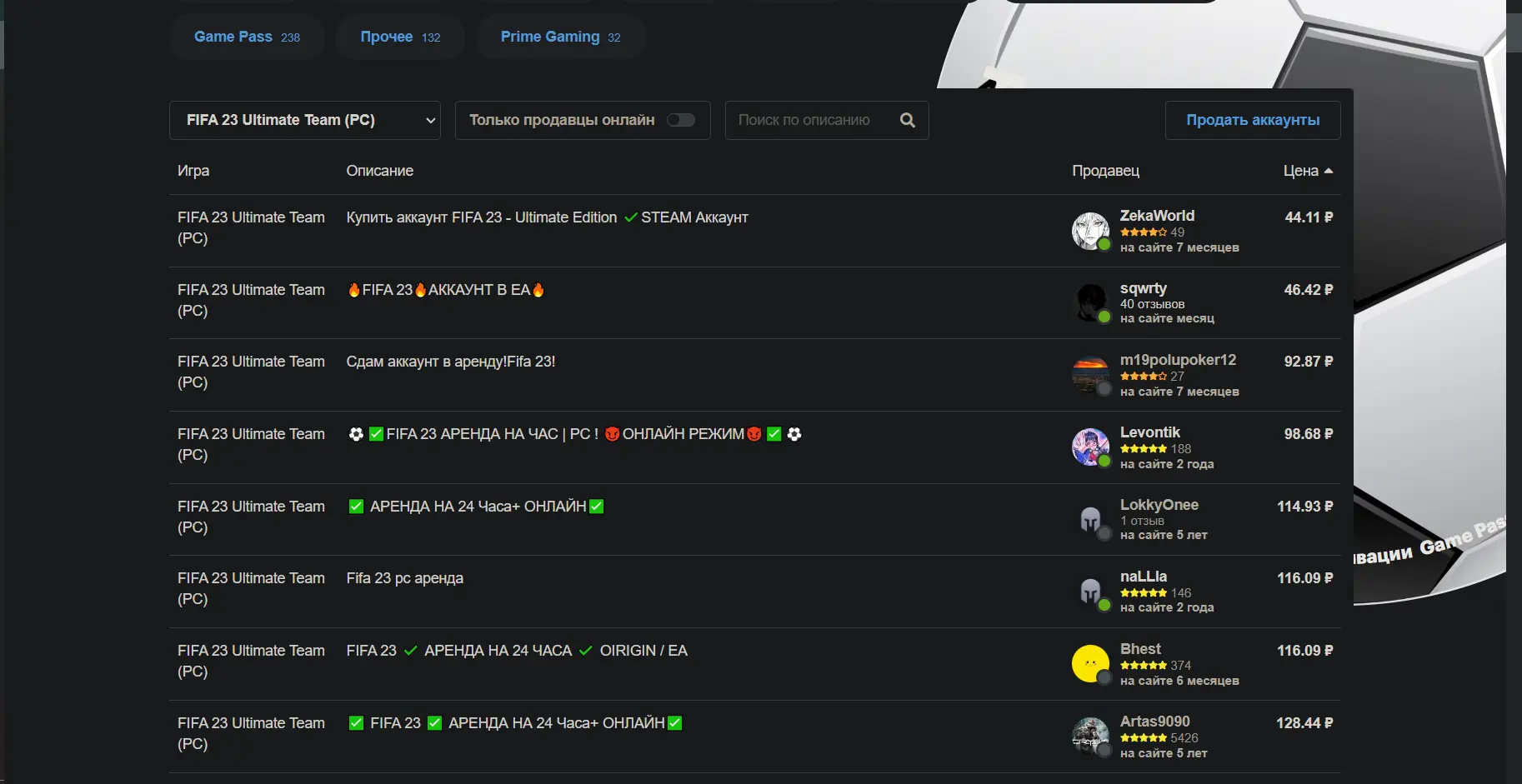Image resolution: width=1522 pixels, height=784 pixels.
Task: Expand FIFA 23 Ultimate Team (PC) dropdown
Action: 305,120
